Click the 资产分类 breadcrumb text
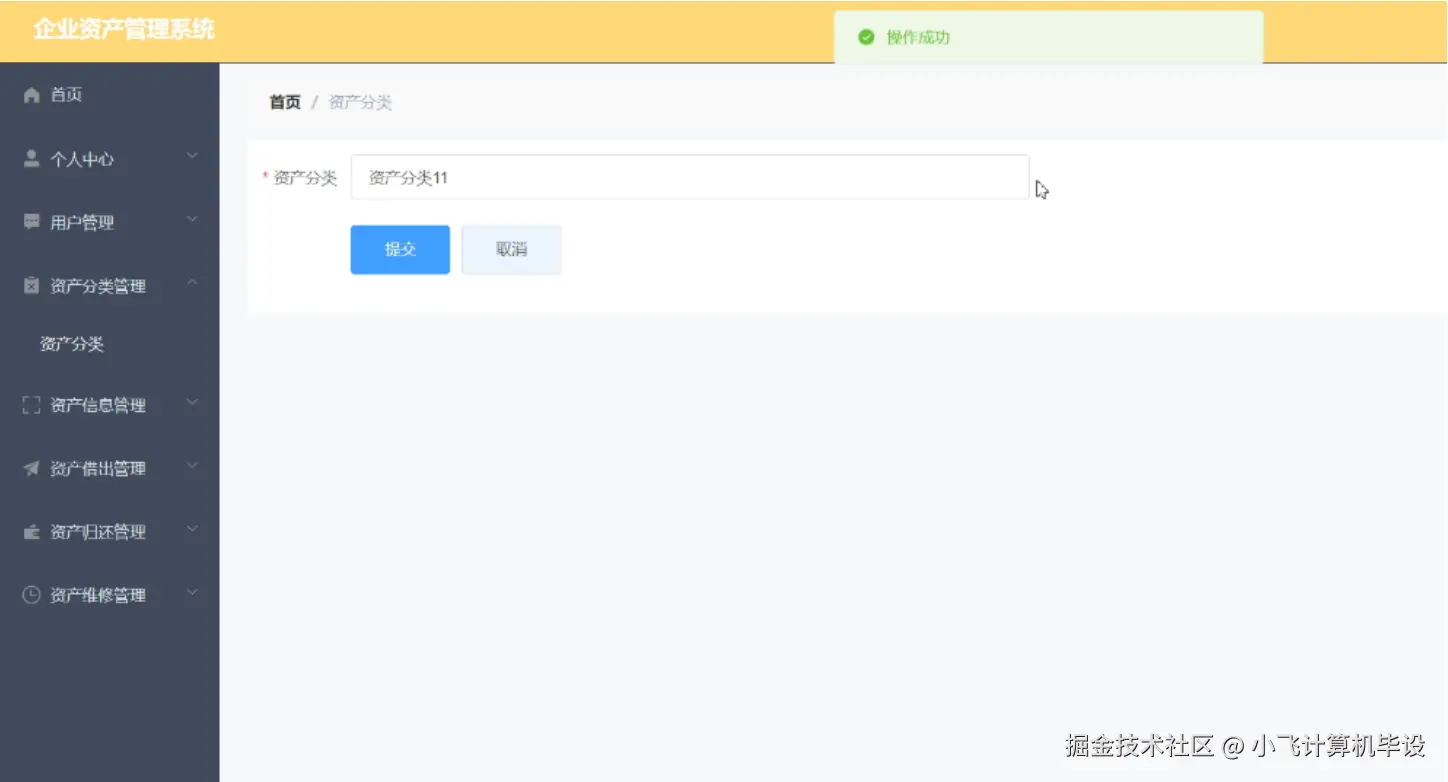The width and height of the screenshot is (1448, 782). [360, 102]
